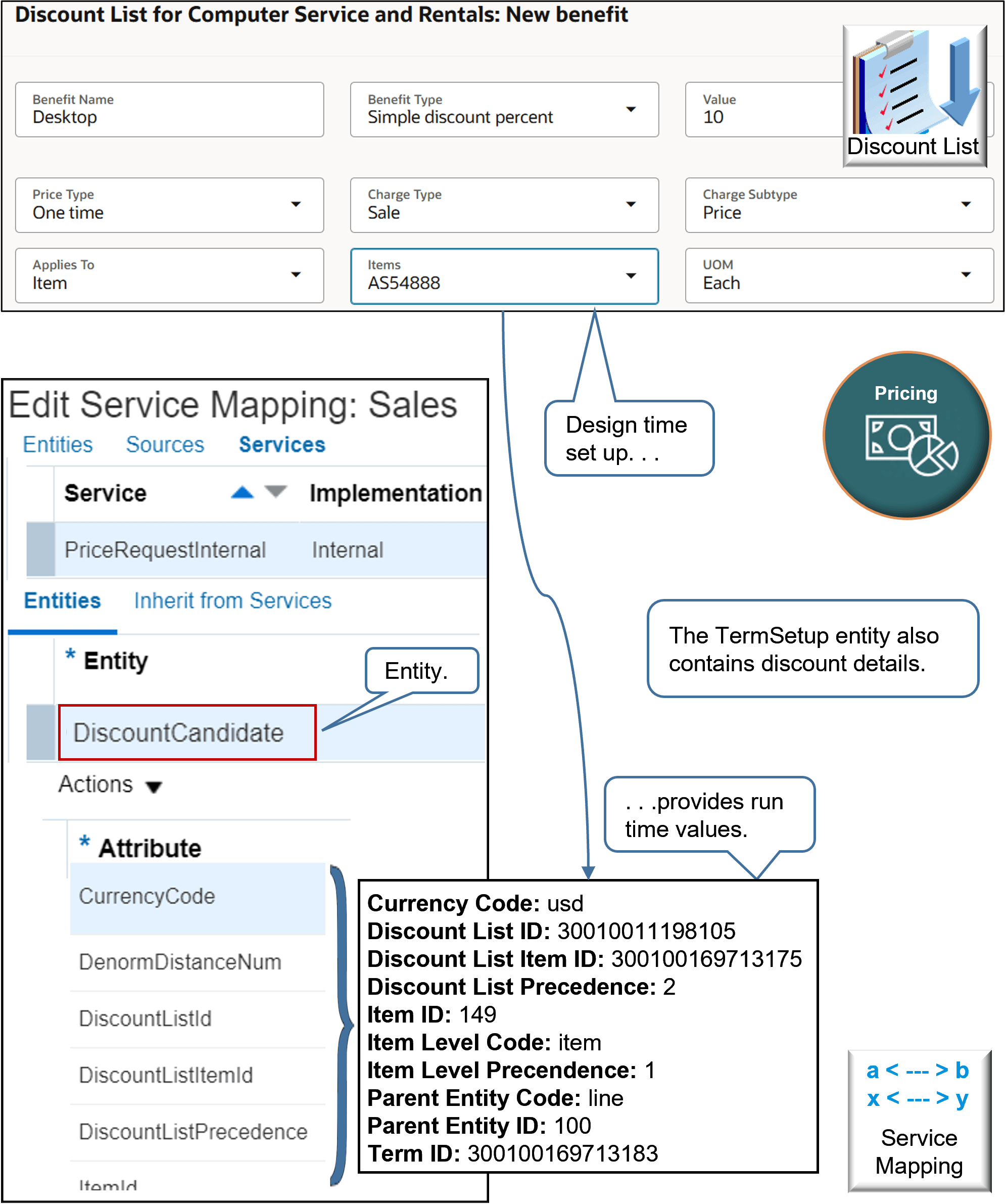1005x1204 pixels.
Task: Open the Items AS54888 dropdown
Action: click(x=630, y=276)
